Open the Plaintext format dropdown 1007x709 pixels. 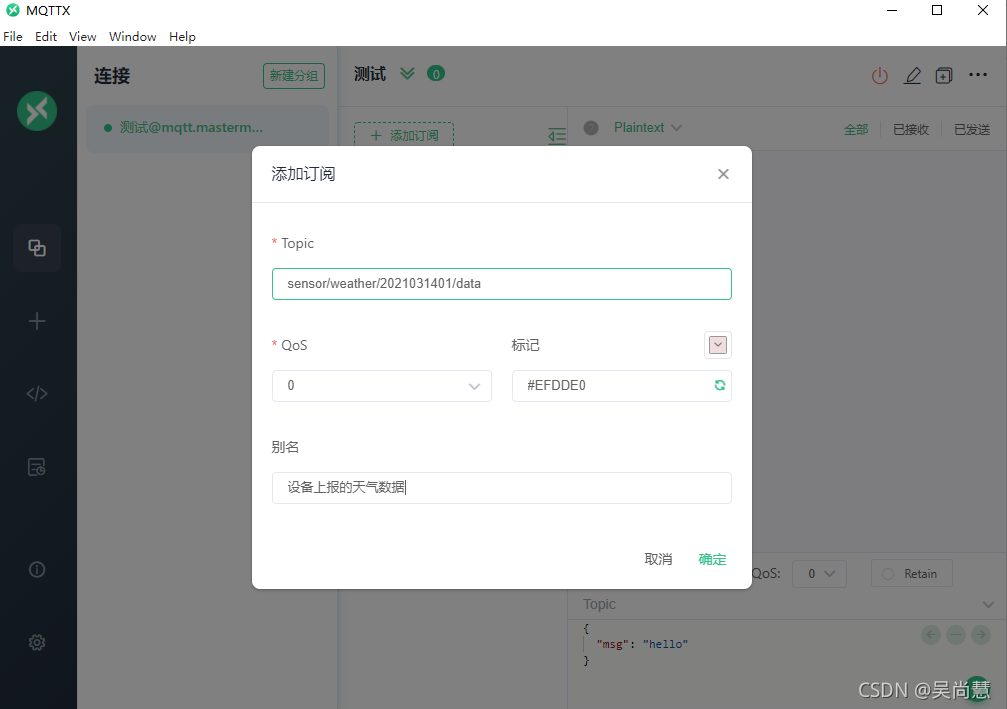(647, 128)
